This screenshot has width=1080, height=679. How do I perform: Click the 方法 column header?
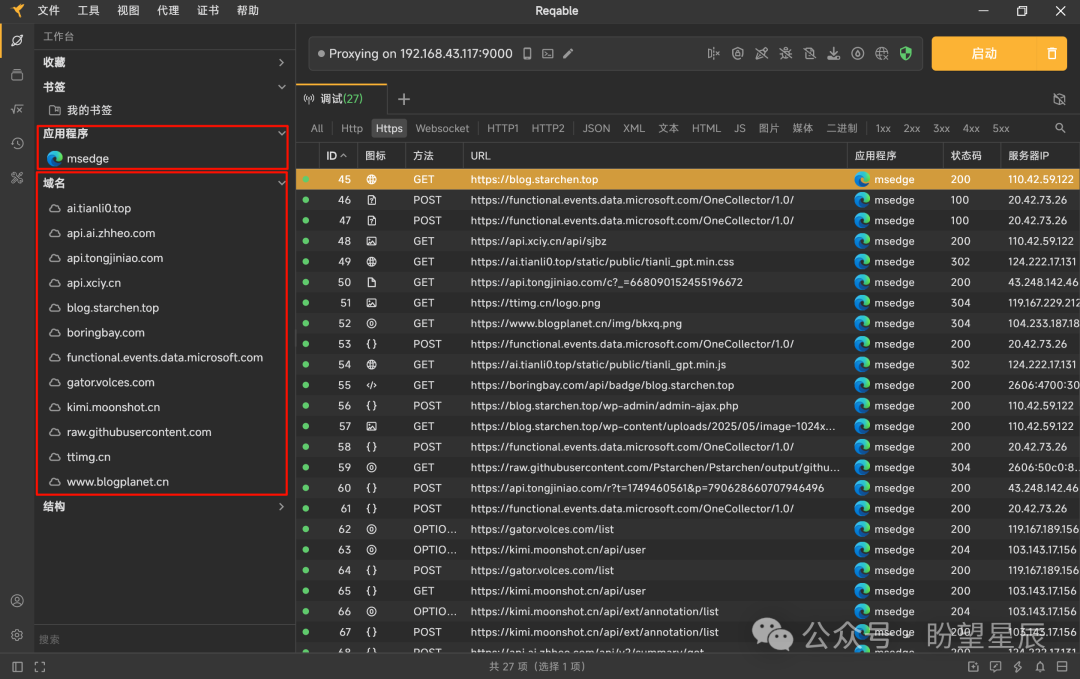coord(424,156)
